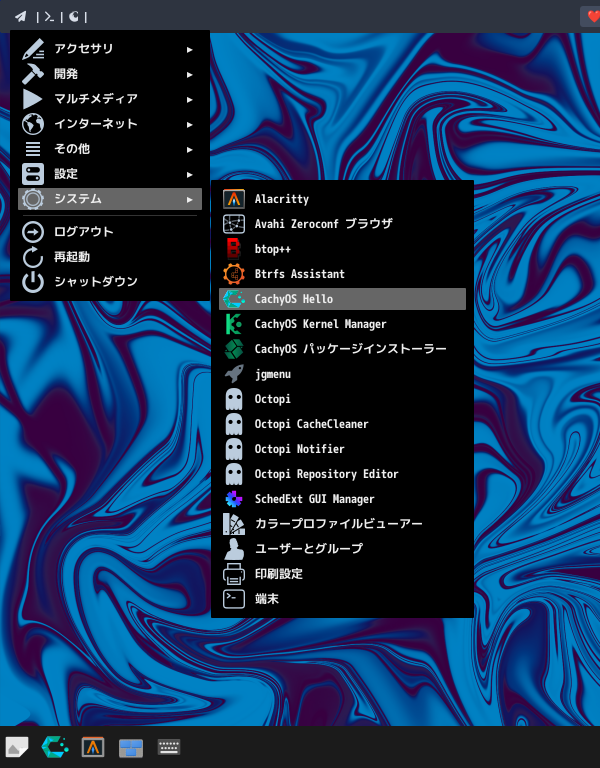The image size is (600, 768).
Task: Launch Octopi Notifier
Action: pos(342,449)
